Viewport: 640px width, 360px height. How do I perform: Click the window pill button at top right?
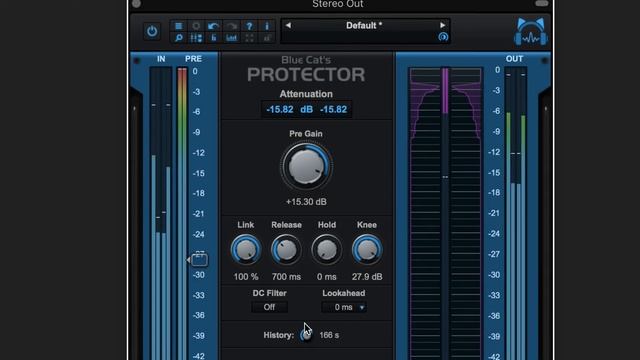pyautogui.click(x=542, y=3)
